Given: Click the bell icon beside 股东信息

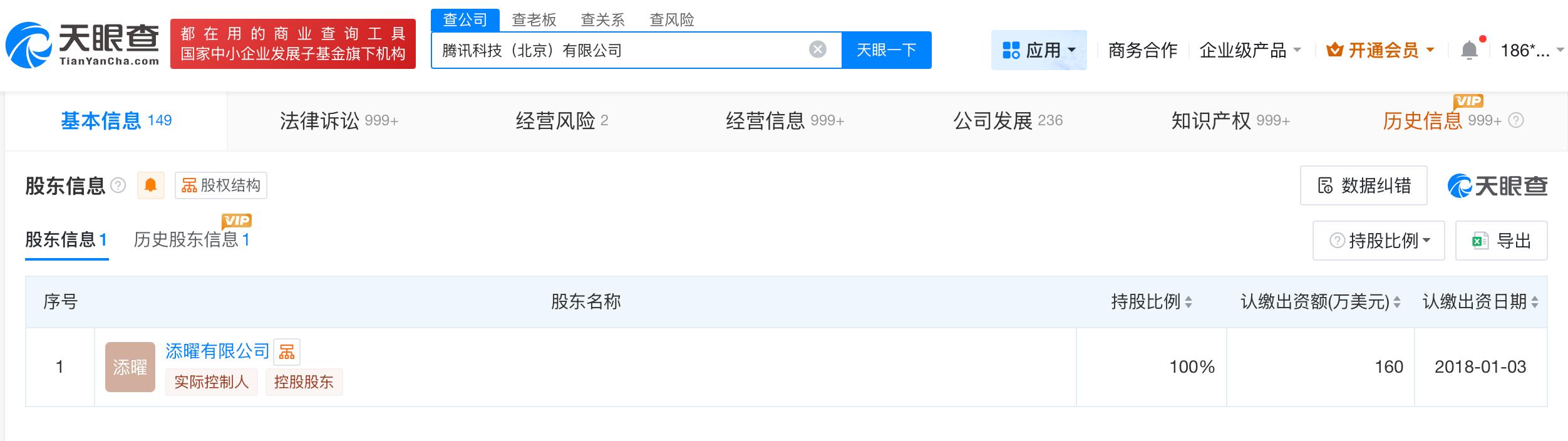Looking at the screenshot, I should [151, 185].
